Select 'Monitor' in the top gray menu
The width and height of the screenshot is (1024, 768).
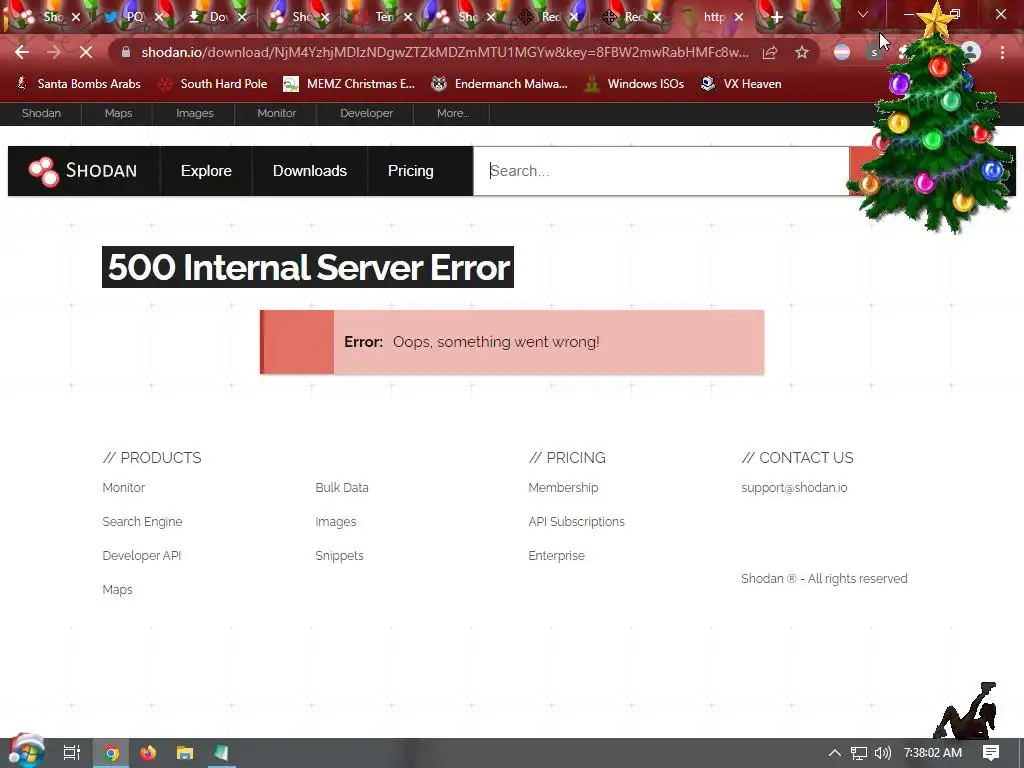(x=276, y=113)
